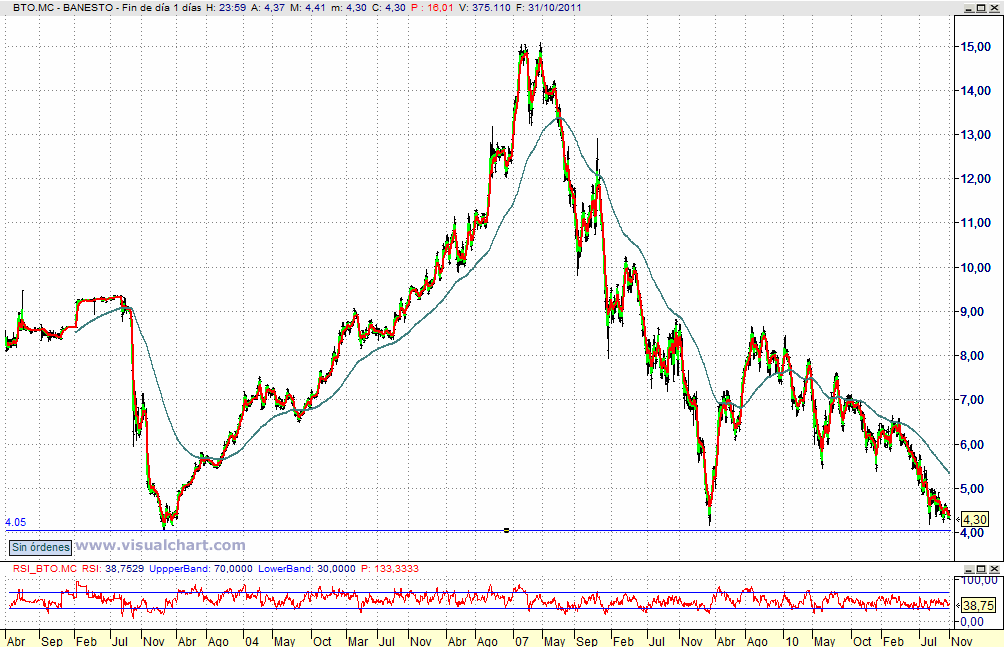
Task: Click the 6,00 price axis label
Action: tap(973, 445)
